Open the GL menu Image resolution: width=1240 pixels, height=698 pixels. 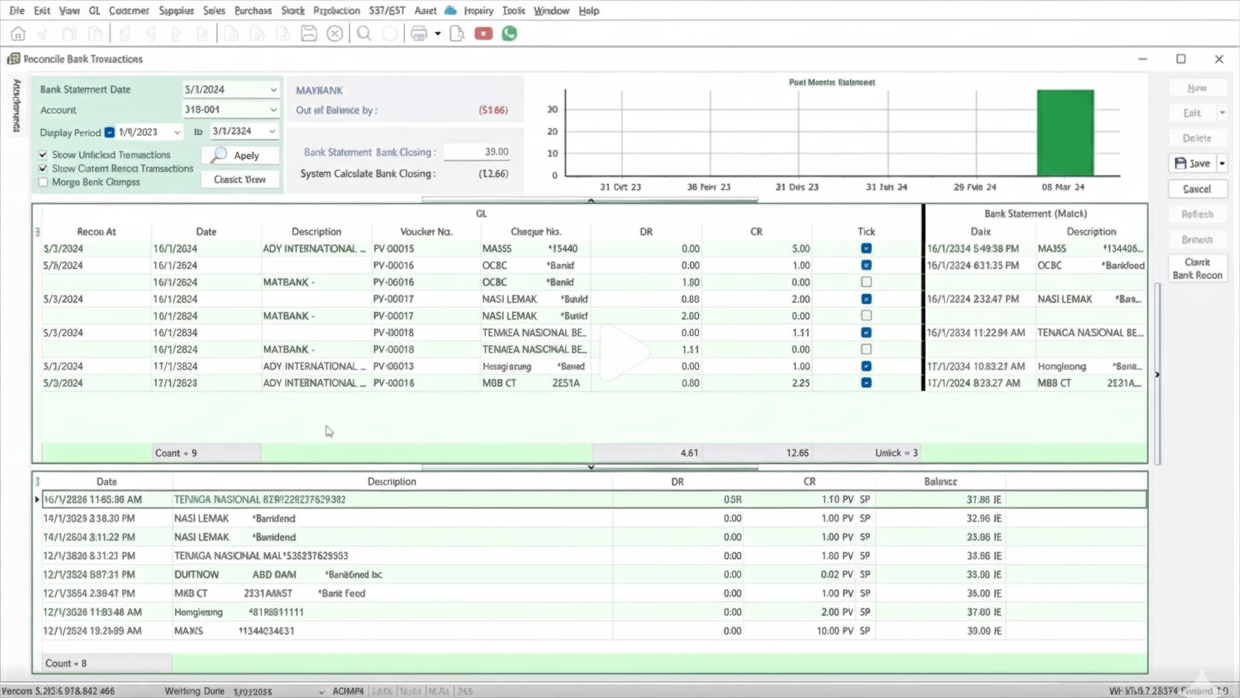click(x=94, y=11)
